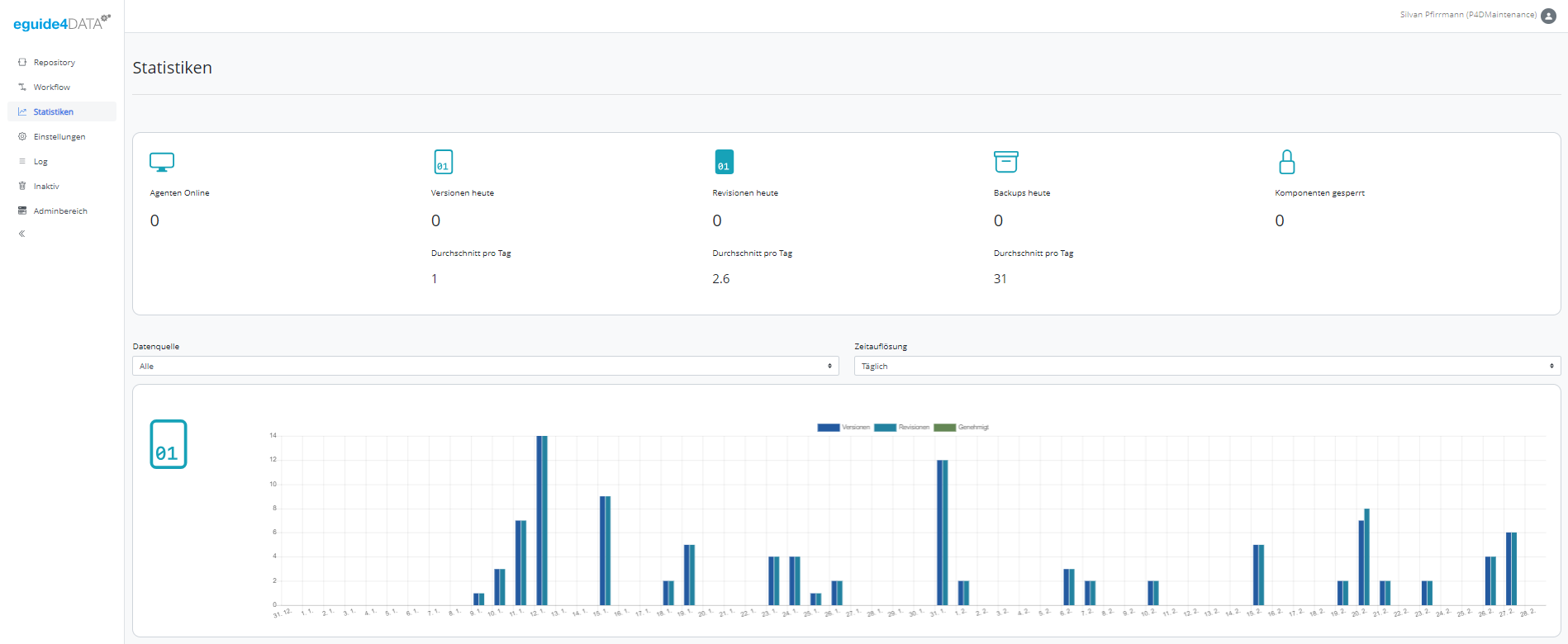Click the tallest bar at 12.1.

[542, 520]
